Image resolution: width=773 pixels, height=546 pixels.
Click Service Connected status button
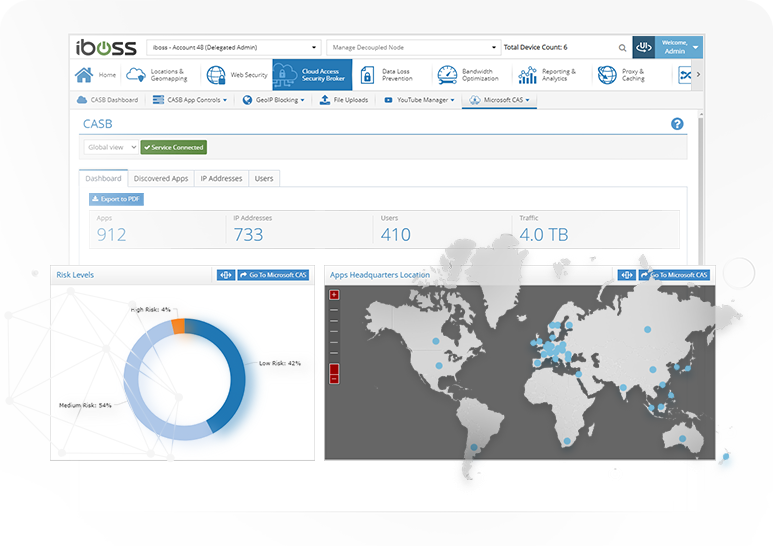point(174,147)
